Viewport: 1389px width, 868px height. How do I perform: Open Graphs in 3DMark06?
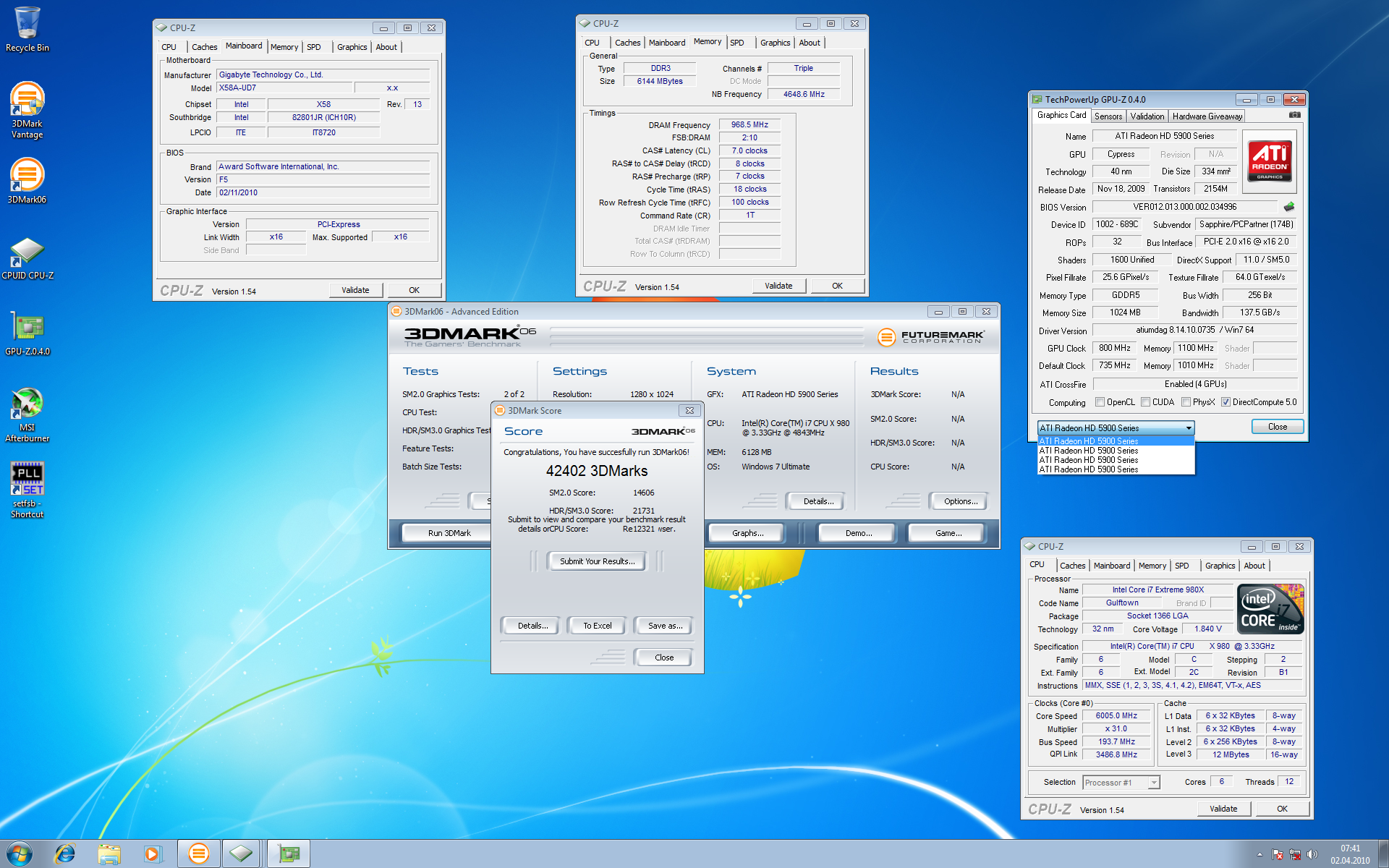click(x=747, y=533)
